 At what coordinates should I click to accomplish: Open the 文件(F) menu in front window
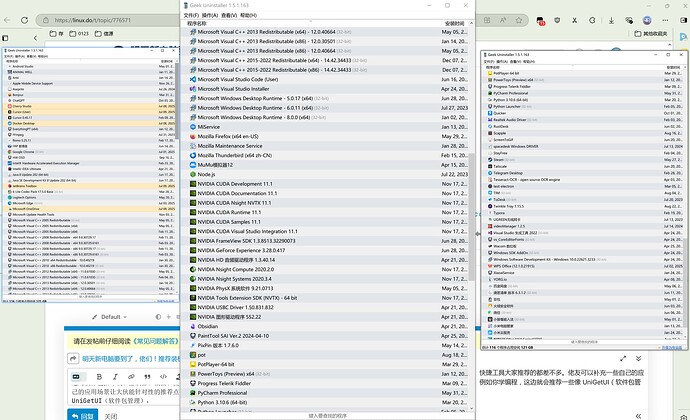(x=191, y=15)
